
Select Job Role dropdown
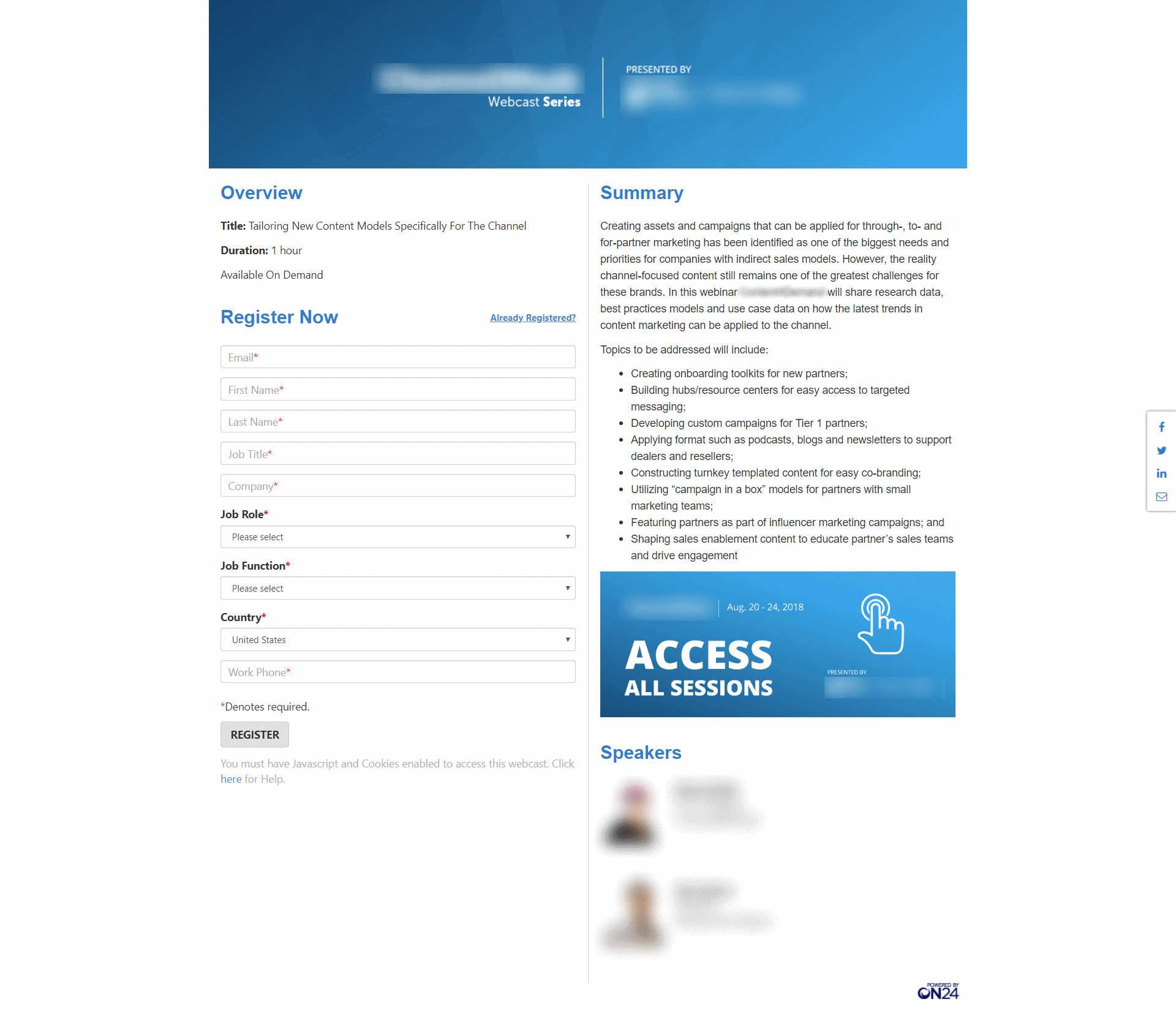pyautogui.click(x=398, y=537)
